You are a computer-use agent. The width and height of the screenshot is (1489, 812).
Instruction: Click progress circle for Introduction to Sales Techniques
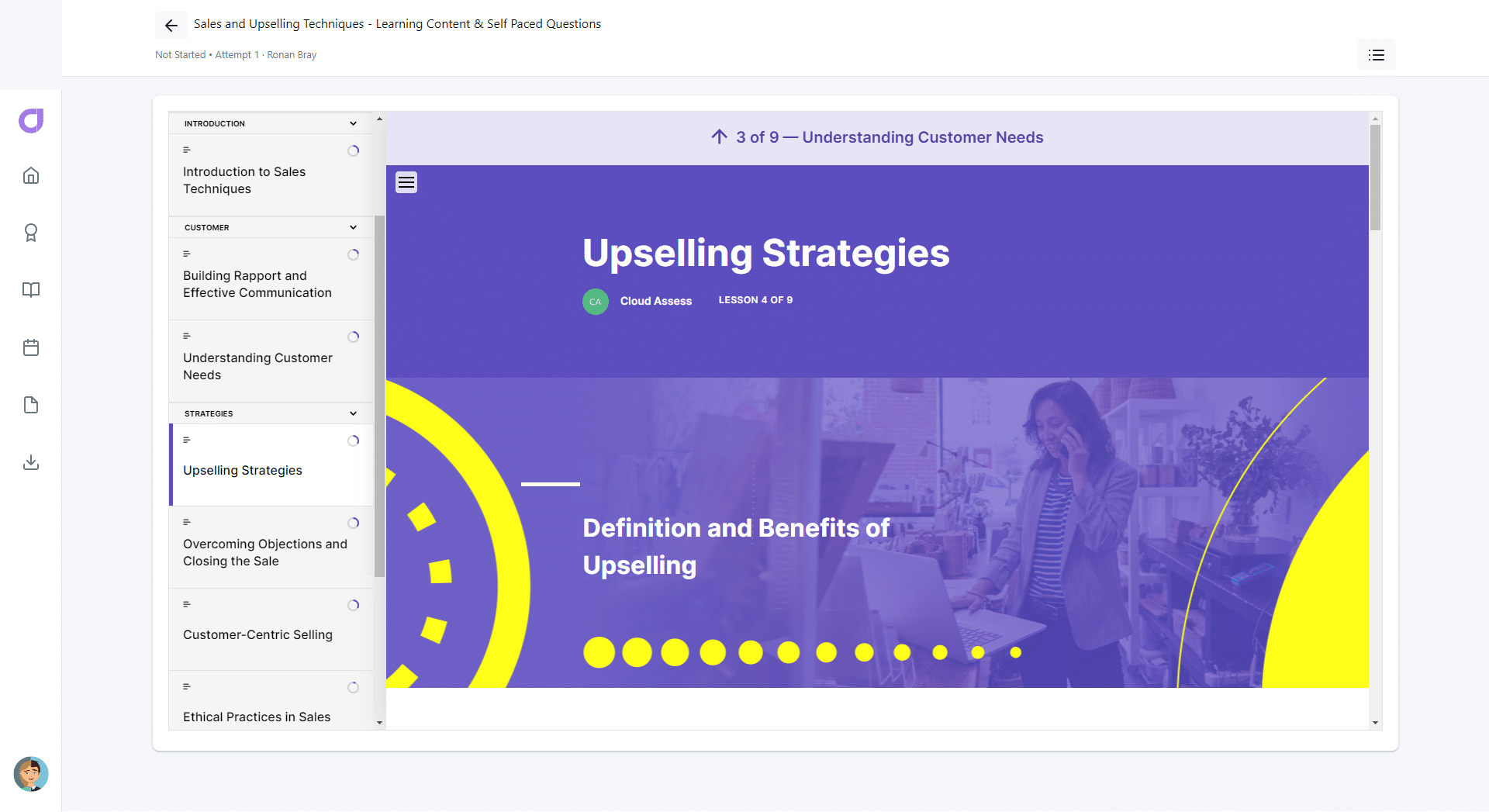(x=354, y=150)
